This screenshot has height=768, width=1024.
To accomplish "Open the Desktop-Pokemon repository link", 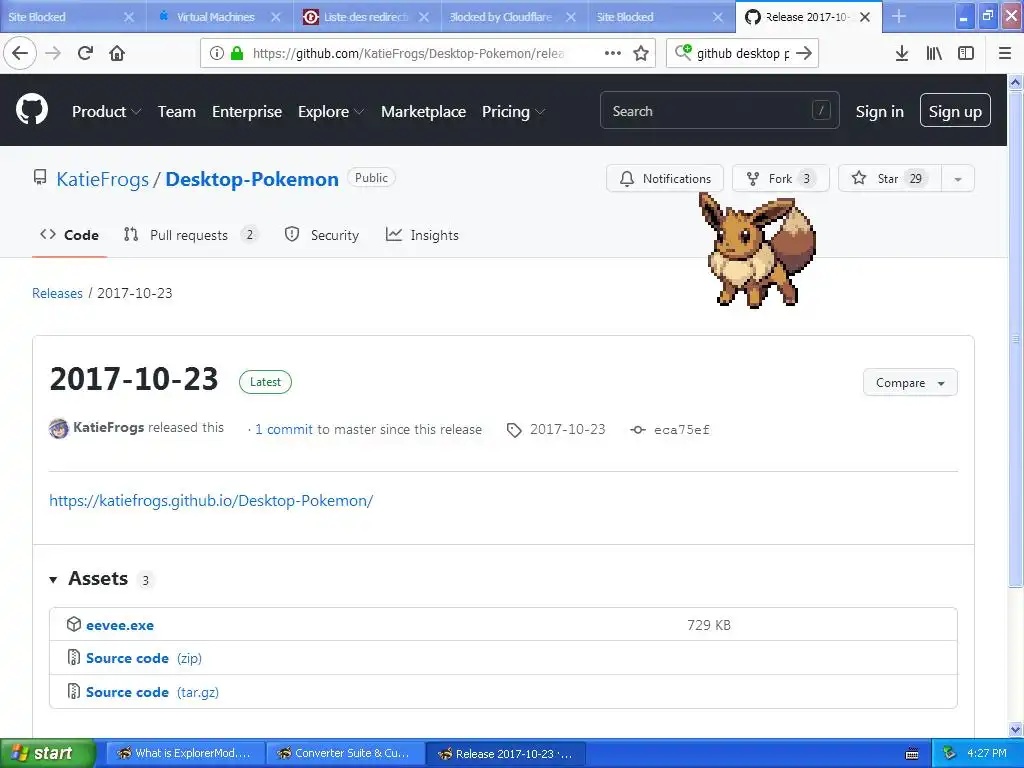I will tap(252, 179).
